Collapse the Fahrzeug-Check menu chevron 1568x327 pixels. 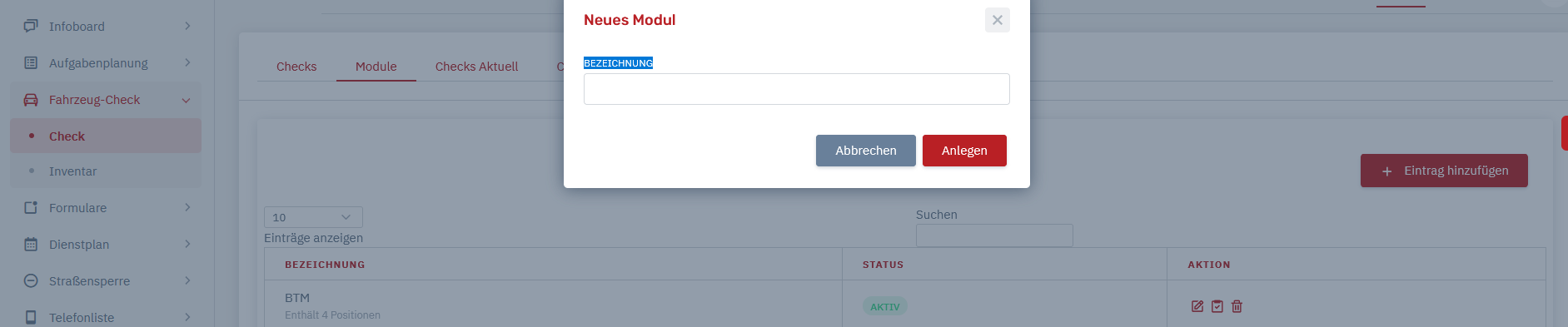[187, 101]
